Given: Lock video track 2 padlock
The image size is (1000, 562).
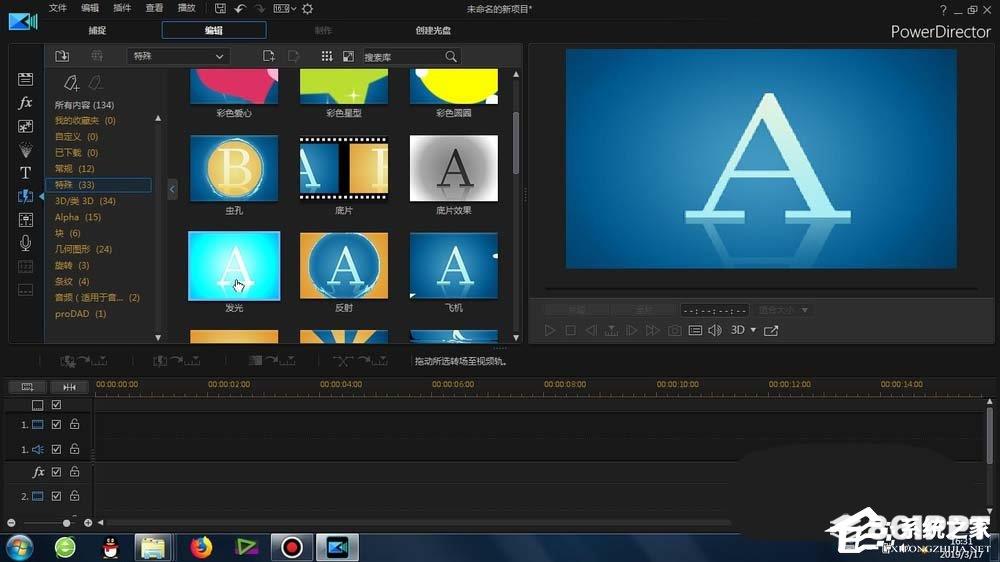Looking at the screenshot, I should tap(75, 495).
